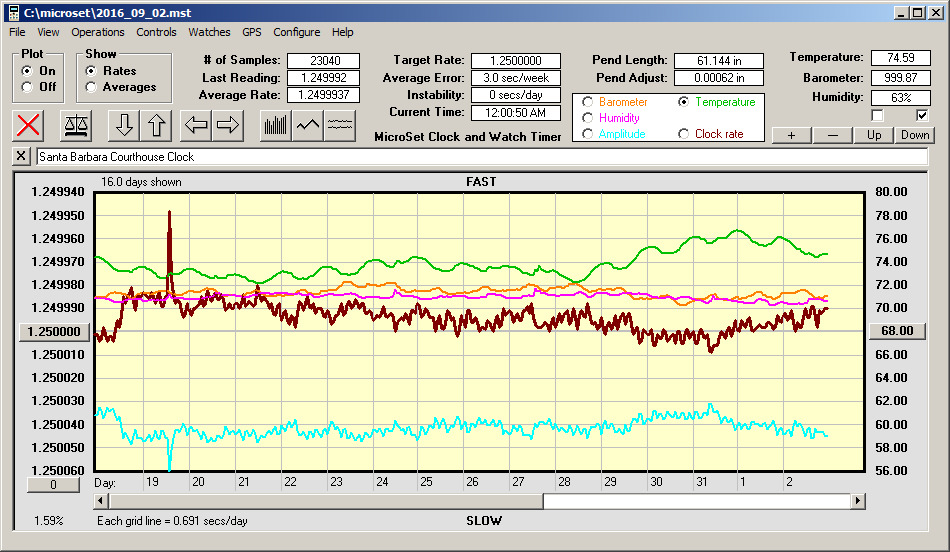The height and width of the screenshot is (552, 950).
Task: Select the Barometer trace option
Action: [x=587, y=102]
